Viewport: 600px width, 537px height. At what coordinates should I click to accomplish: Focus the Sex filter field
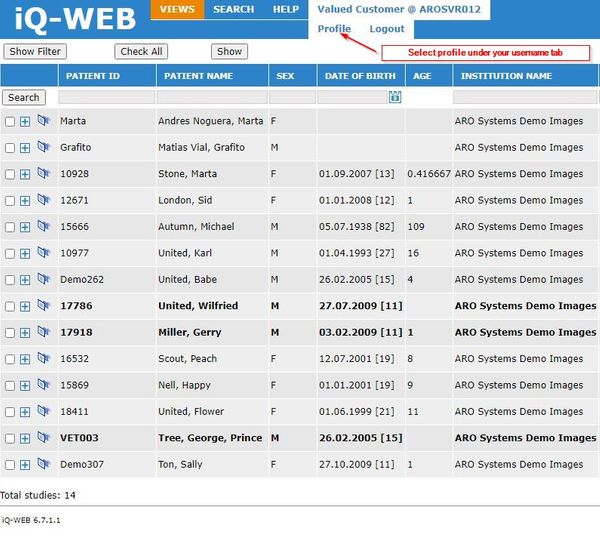(292, 97)
